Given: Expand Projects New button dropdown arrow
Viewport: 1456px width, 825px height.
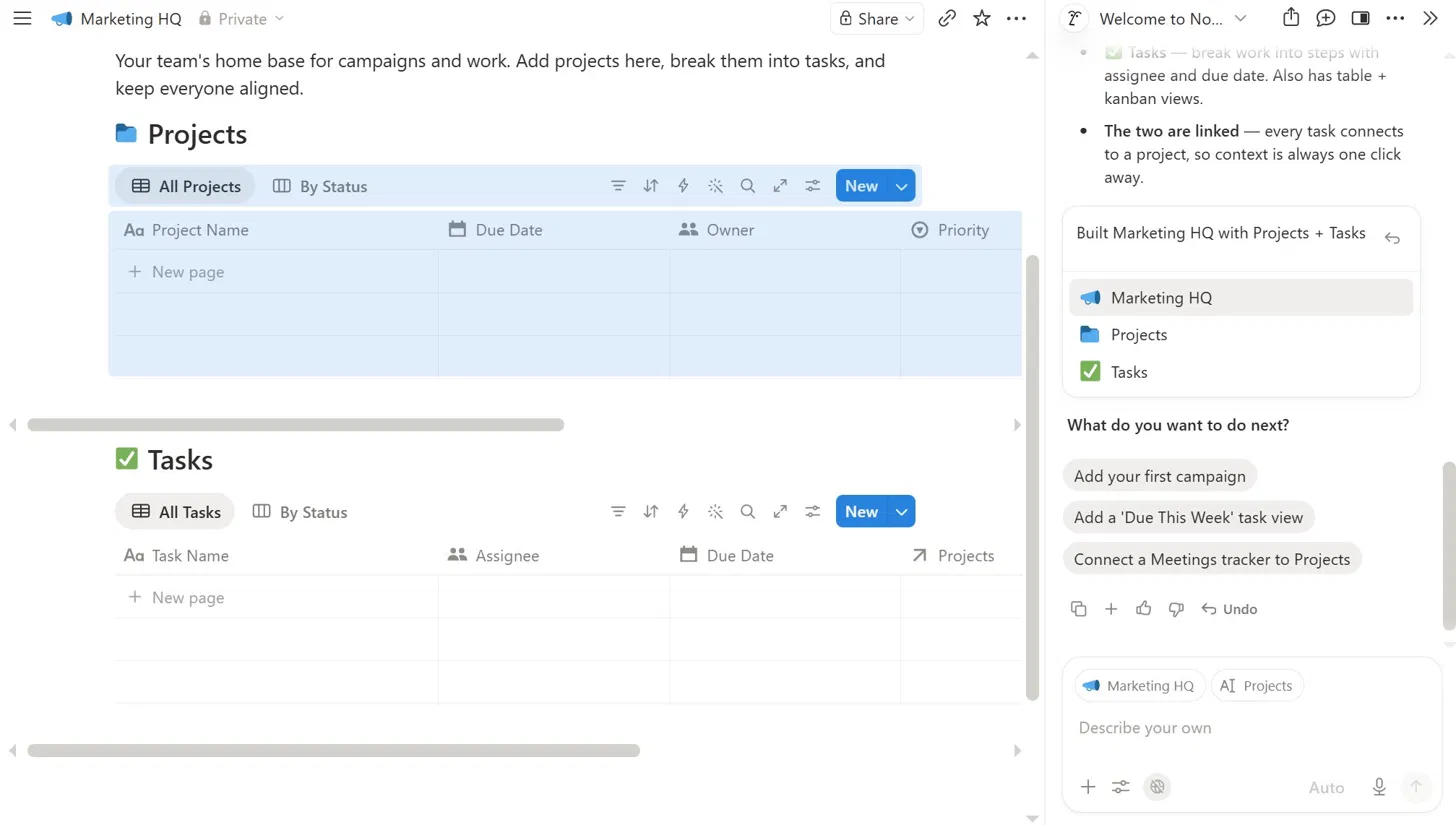Looking at the screenshot, I should [902, 186].
